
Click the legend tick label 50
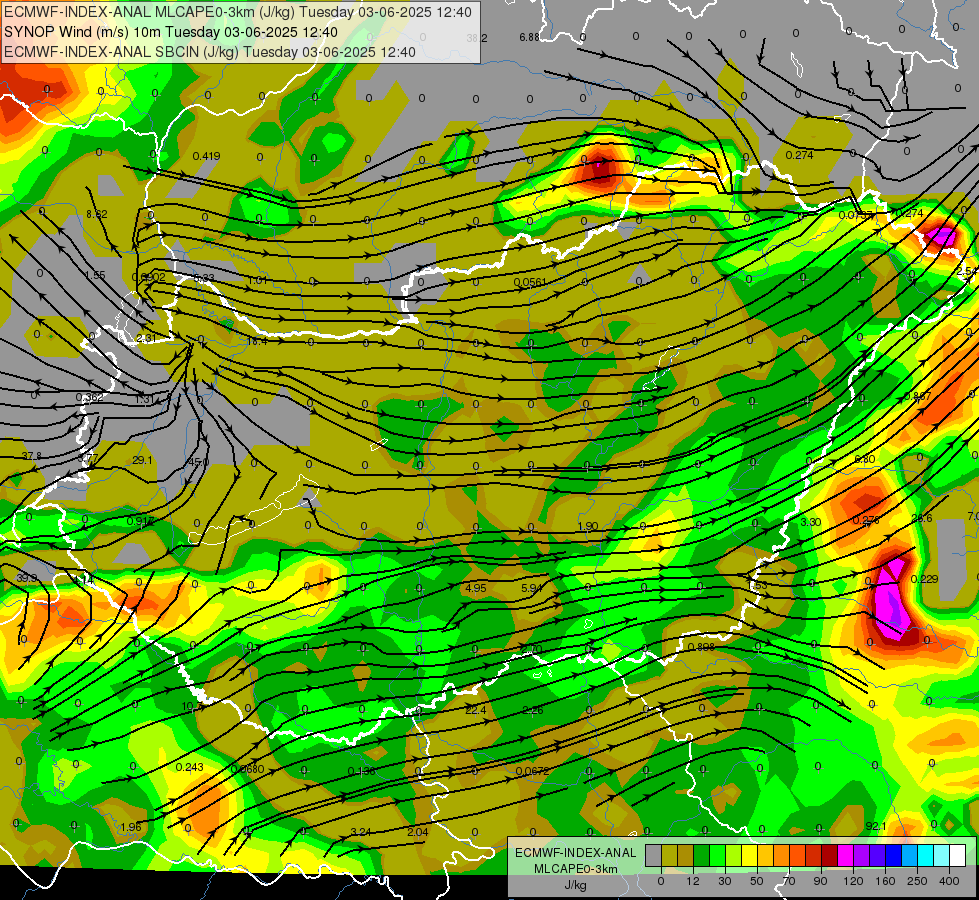click(757, 881)
